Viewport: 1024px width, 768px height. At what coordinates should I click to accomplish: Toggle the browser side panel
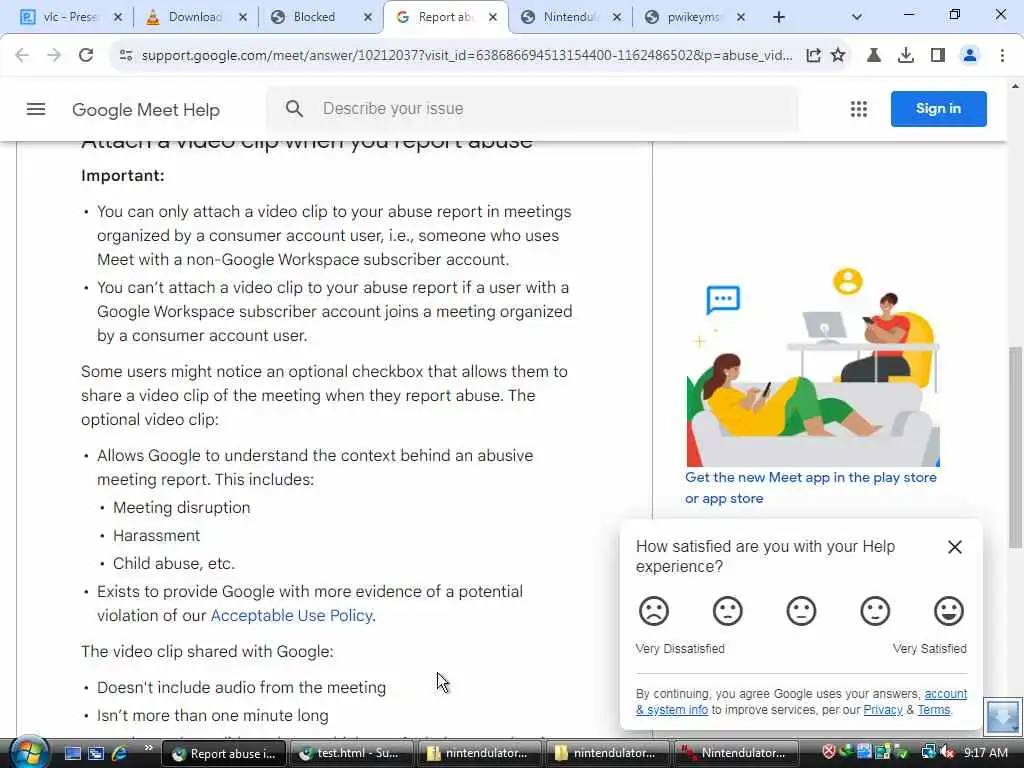tap(938, 56)
